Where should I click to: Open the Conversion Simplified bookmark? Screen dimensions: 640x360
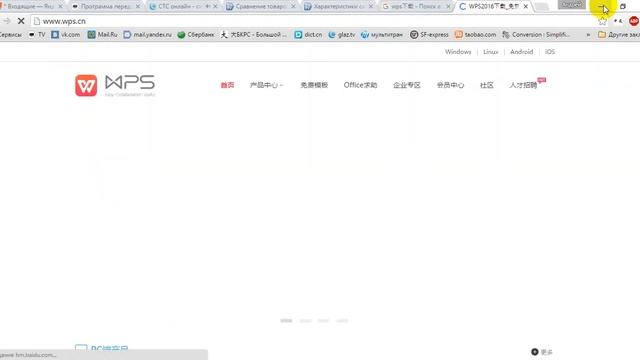pyautogui.click(x=536, y=35)
